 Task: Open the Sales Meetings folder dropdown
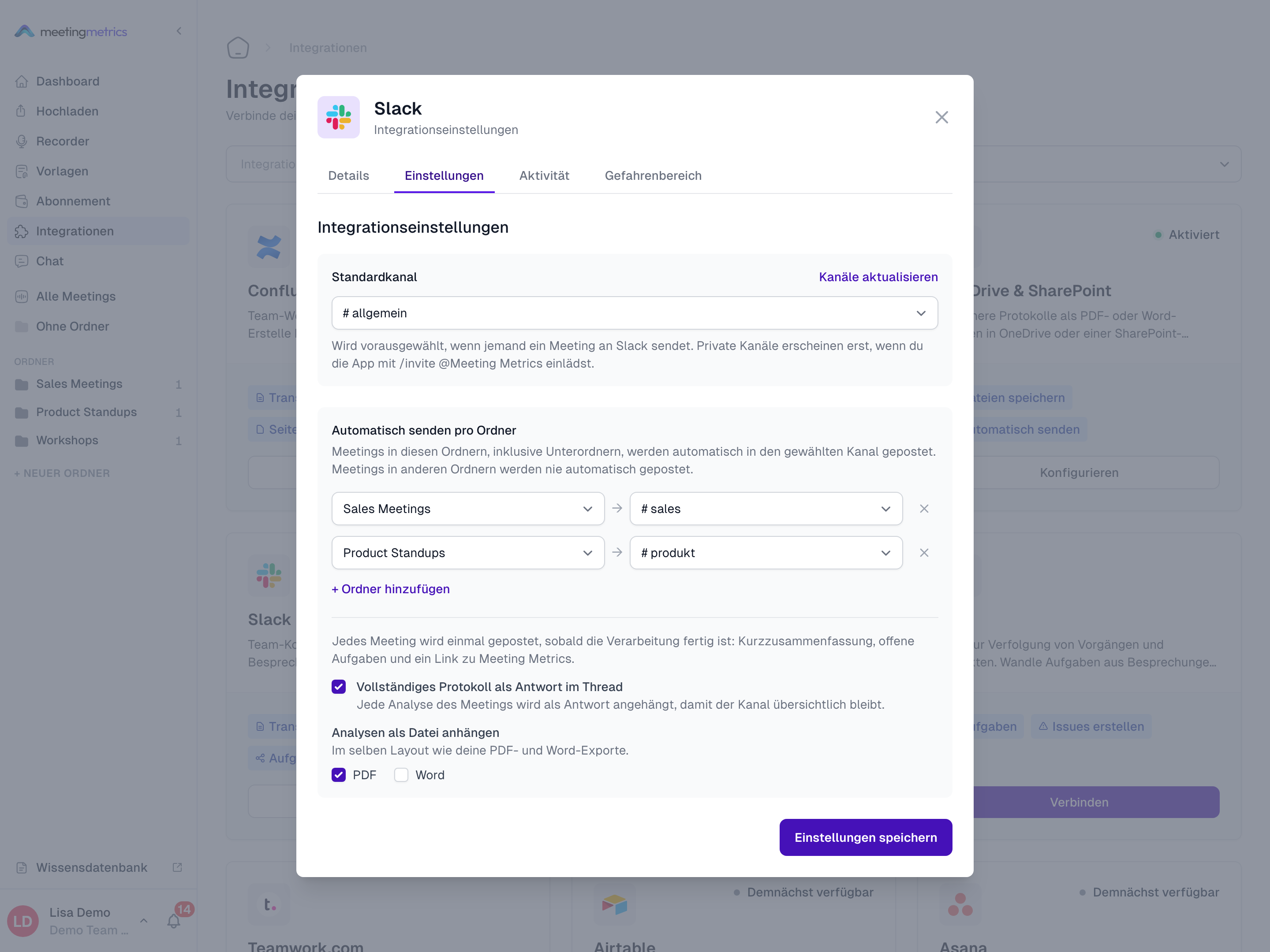click(x=468, y=509)
